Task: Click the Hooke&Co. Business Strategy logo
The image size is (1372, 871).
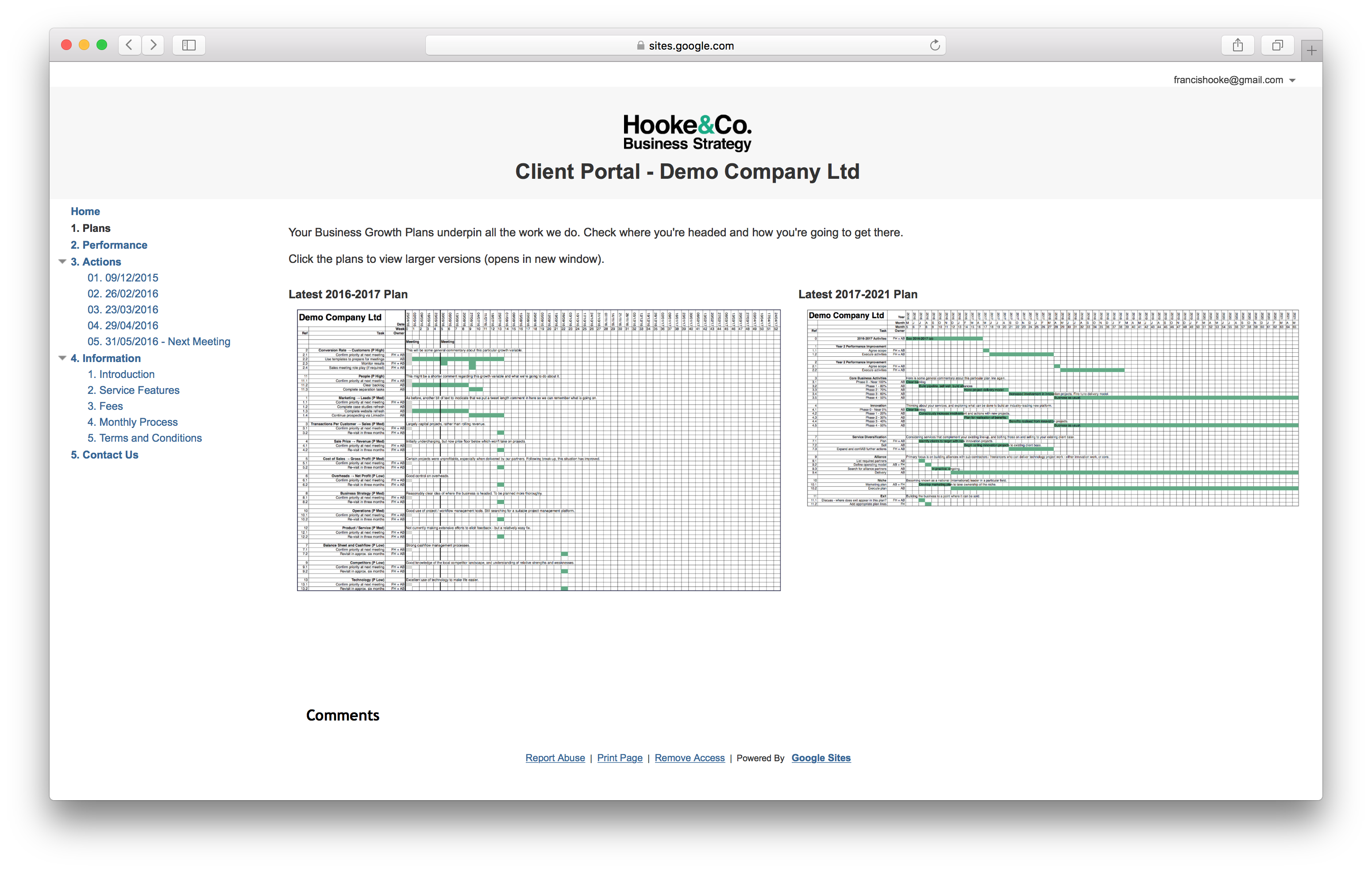Action: click(x=686, y=132)
